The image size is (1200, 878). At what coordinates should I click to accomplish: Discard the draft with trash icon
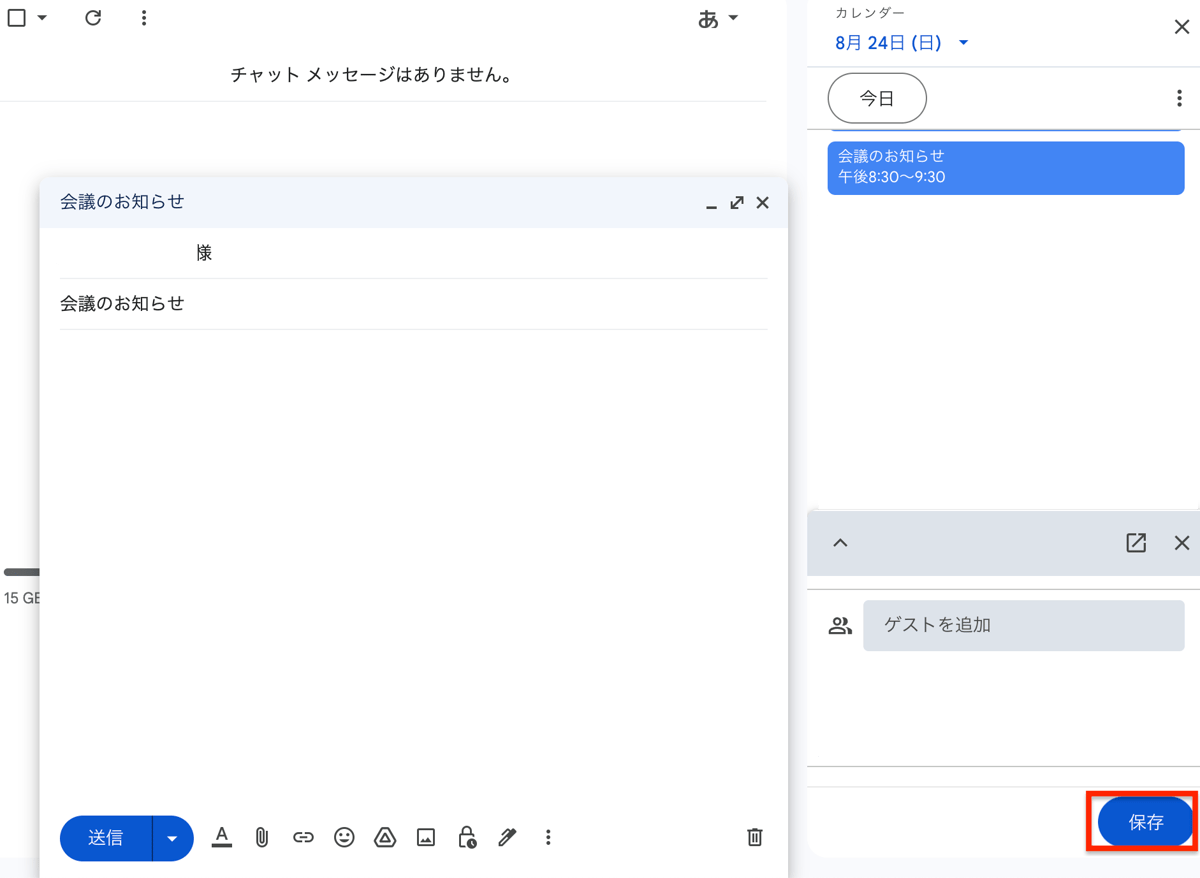[x=755, y=837]
